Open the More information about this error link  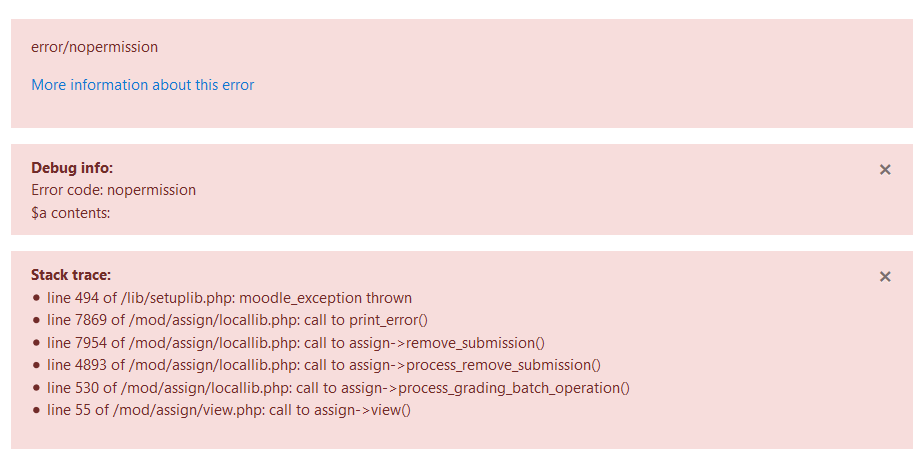143,85
